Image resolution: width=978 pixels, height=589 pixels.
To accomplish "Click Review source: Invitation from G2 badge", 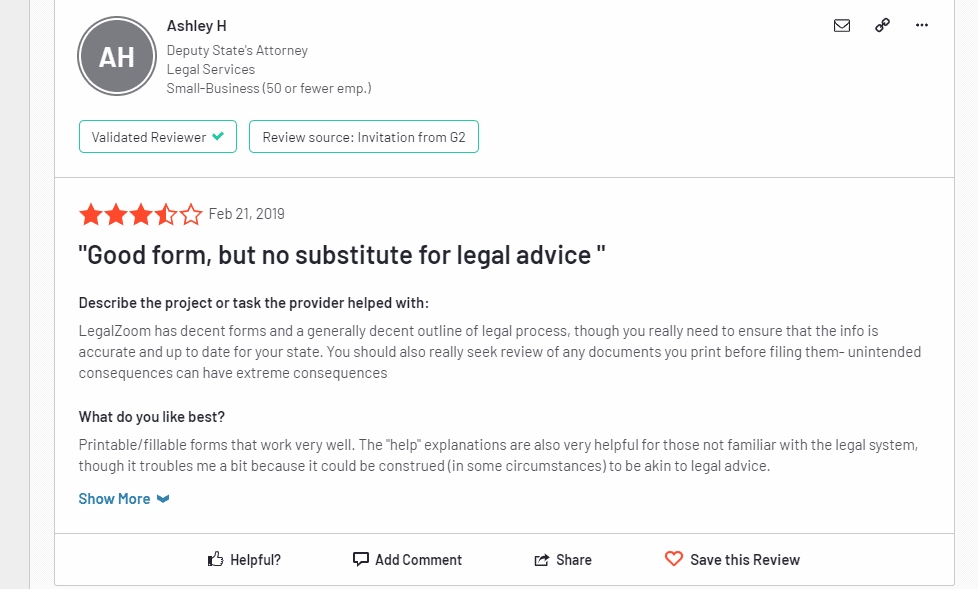I will click(364, 137).
